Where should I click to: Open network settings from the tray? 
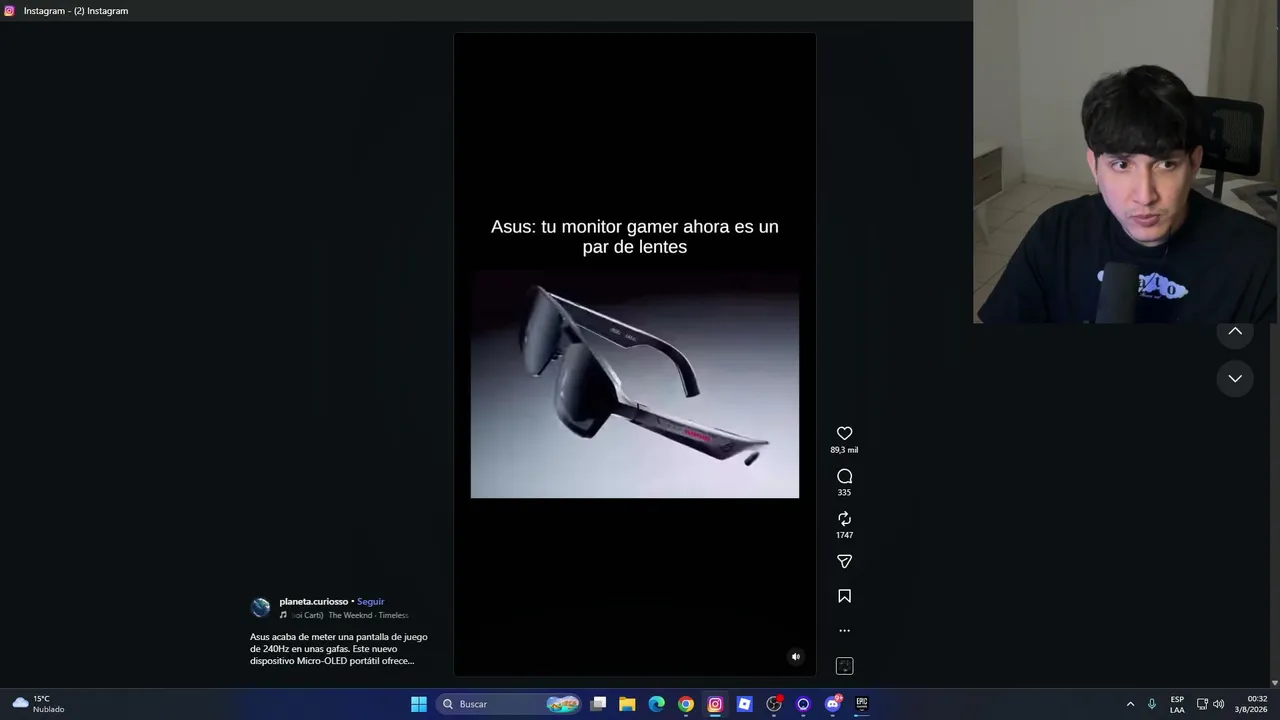(1202, 704)
